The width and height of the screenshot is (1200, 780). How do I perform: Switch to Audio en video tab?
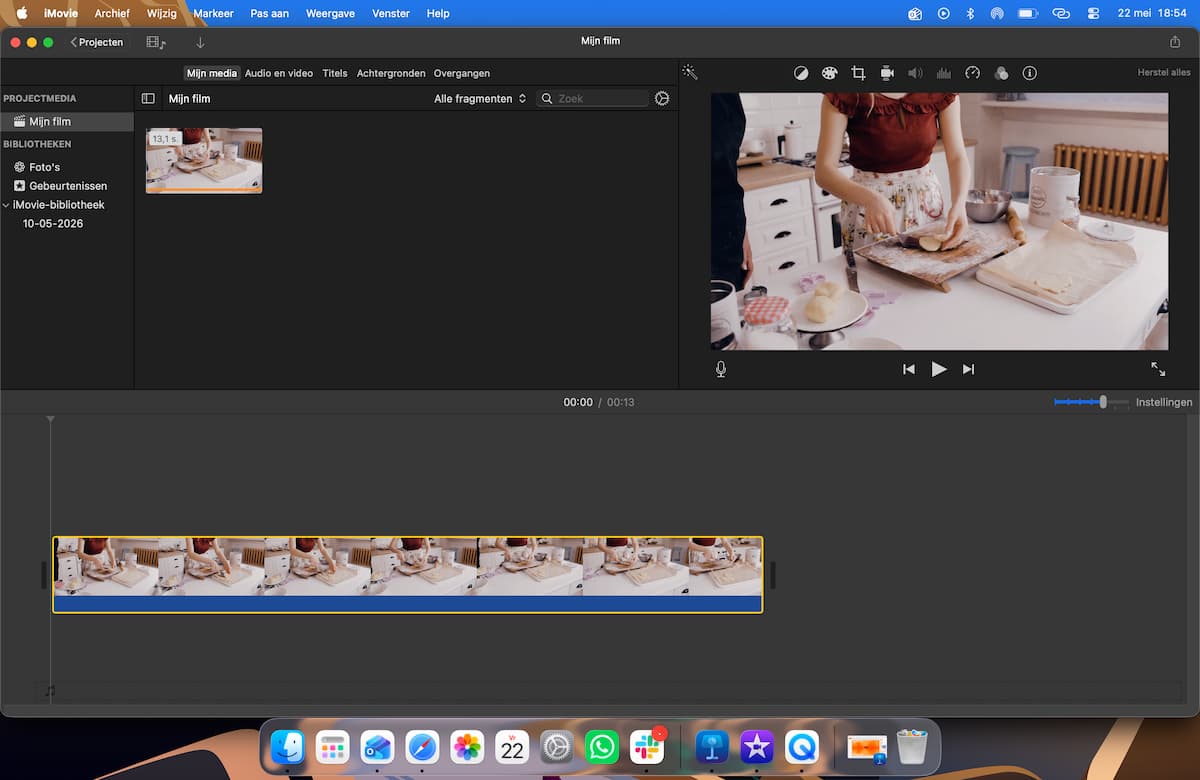click(x=279, y=73)
